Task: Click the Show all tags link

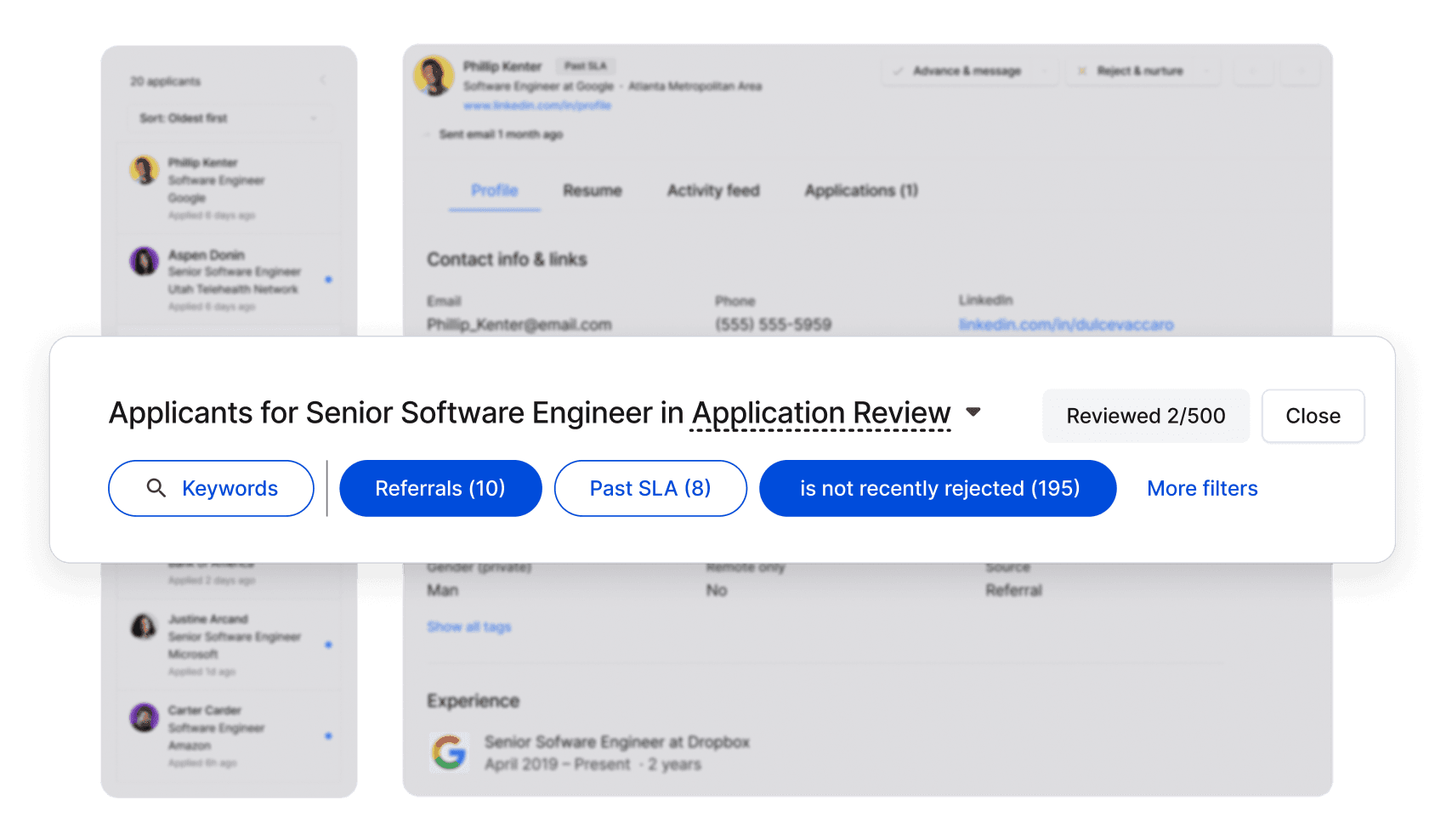Action: pyautogui.click(x=469, y=627)
